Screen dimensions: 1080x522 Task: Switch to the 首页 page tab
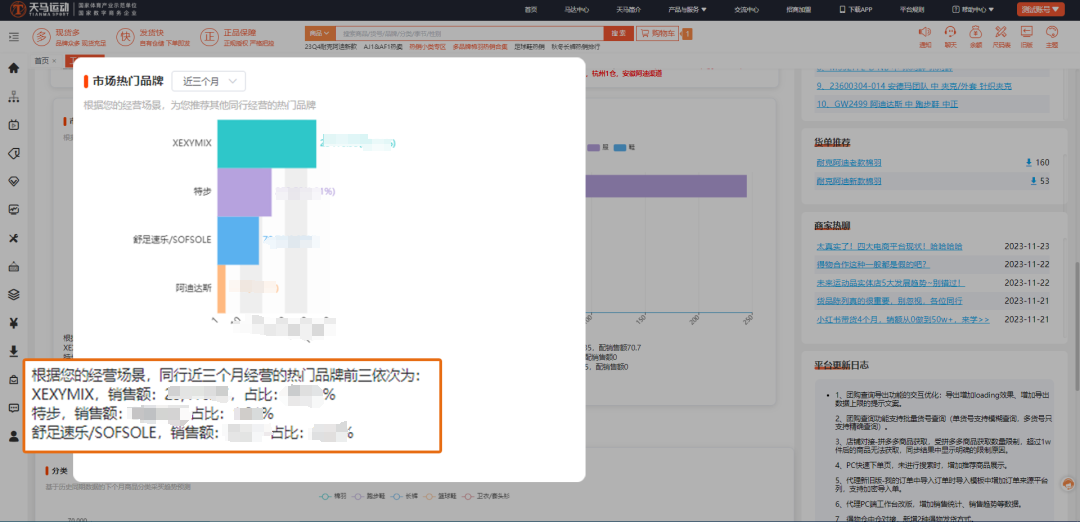click(41, 61)
